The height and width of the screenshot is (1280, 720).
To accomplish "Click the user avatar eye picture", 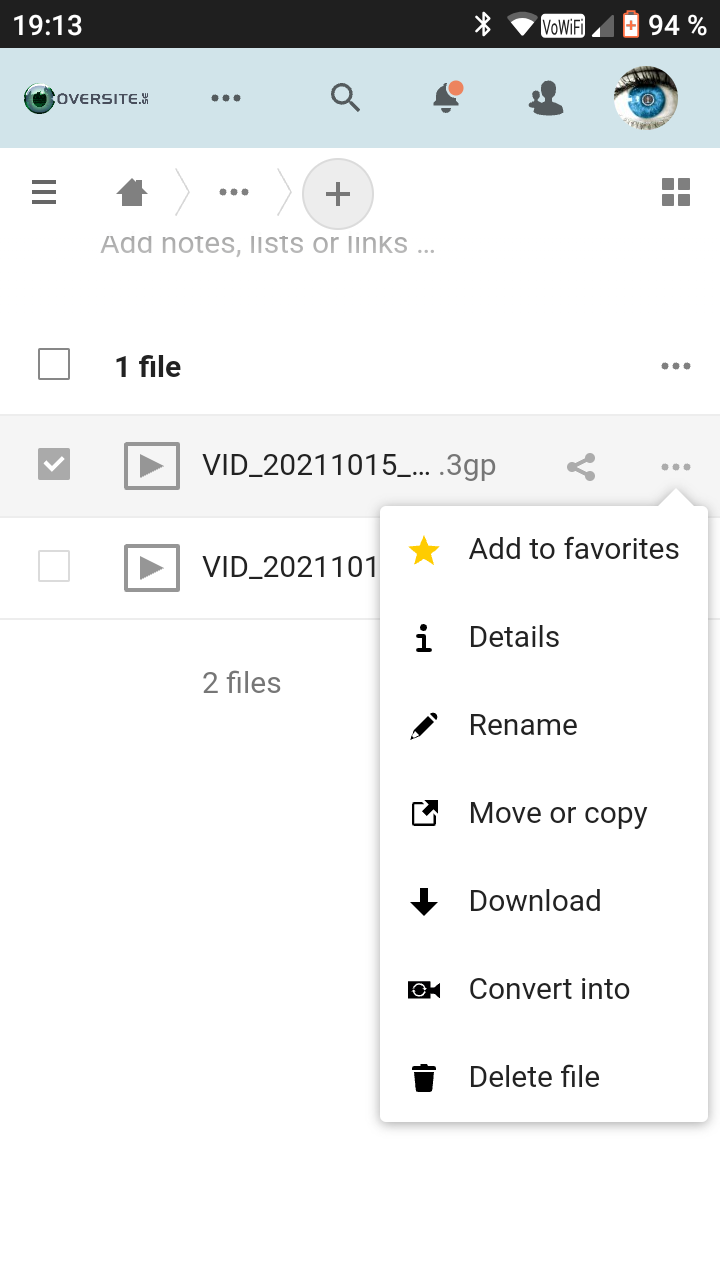I will click(645, 98).
